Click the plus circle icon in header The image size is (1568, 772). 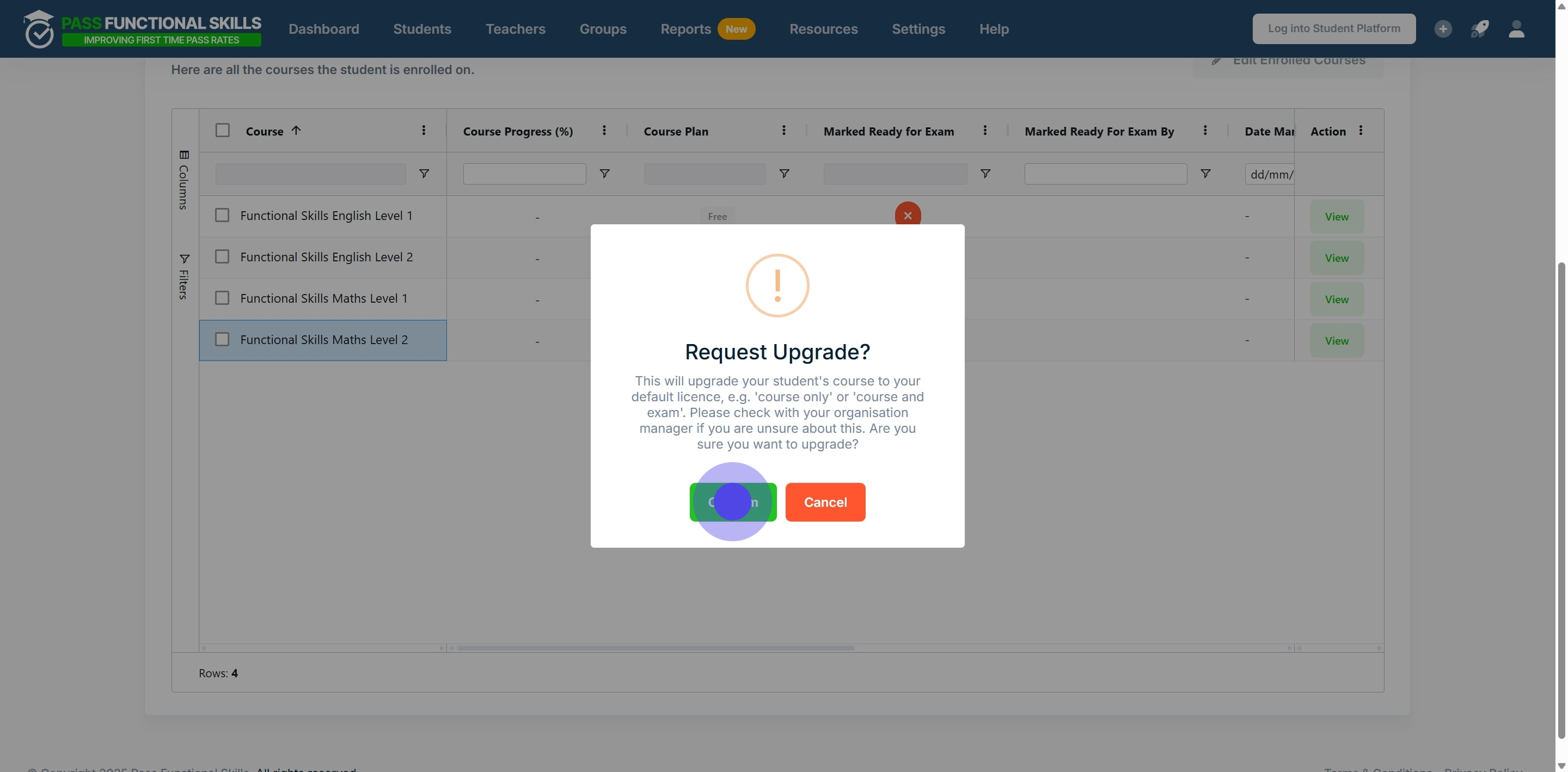[1443, 29]
